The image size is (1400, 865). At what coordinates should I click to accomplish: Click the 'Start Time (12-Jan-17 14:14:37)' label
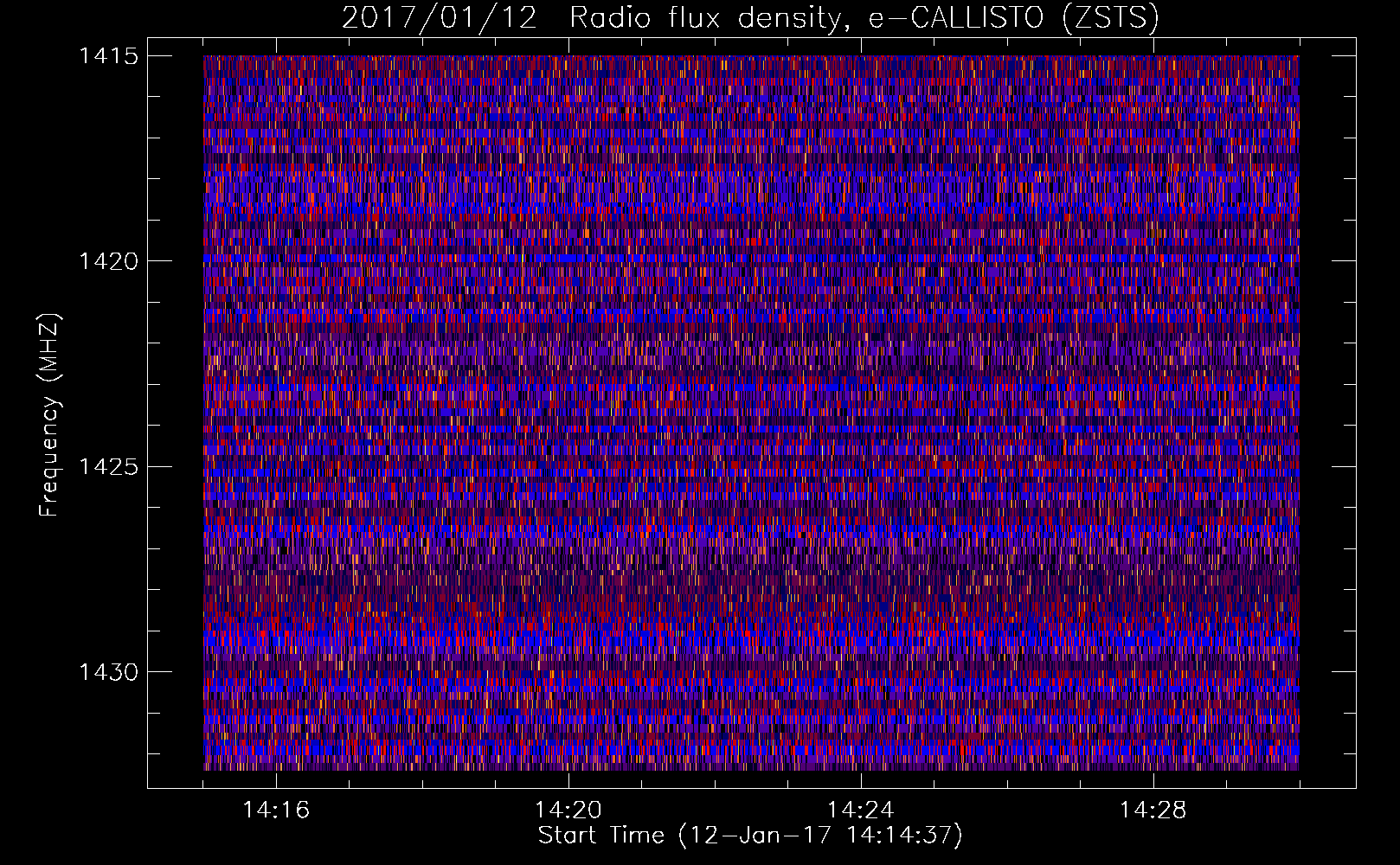[750, 836]
